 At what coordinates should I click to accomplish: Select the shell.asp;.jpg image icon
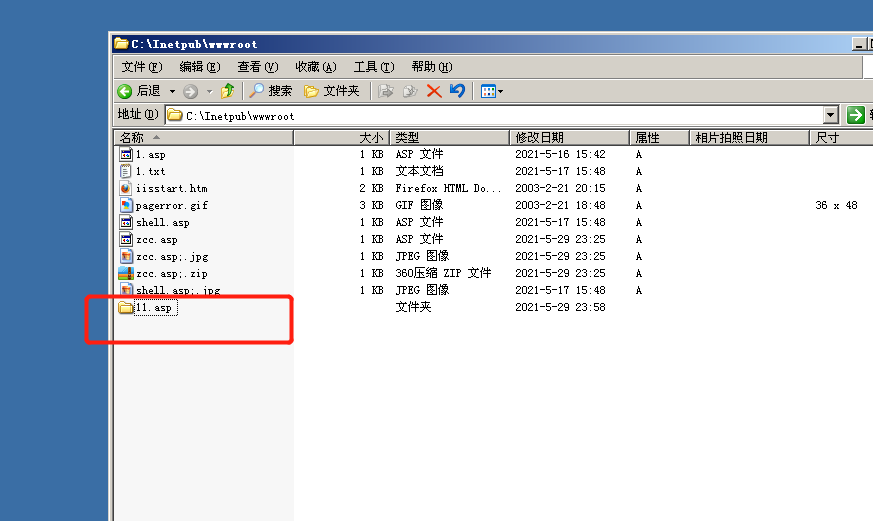[x=126, y=289]
